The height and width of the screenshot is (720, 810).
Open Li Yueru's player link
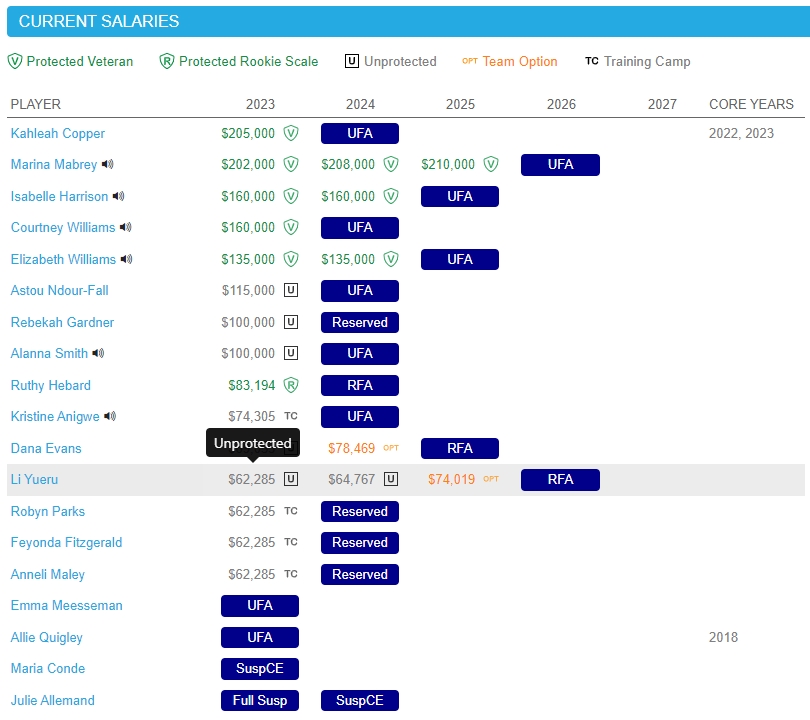point(35,480)
